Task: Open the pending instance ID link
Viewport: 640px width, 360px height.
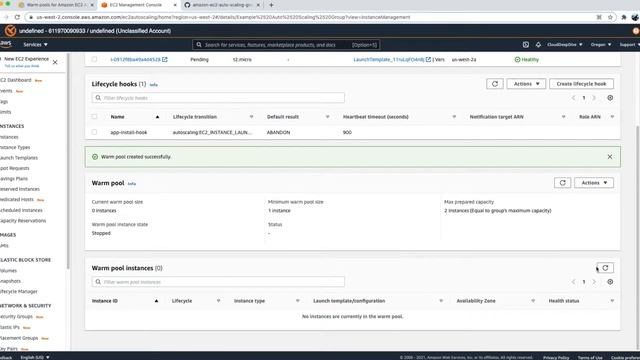Action: coord(135,60)
